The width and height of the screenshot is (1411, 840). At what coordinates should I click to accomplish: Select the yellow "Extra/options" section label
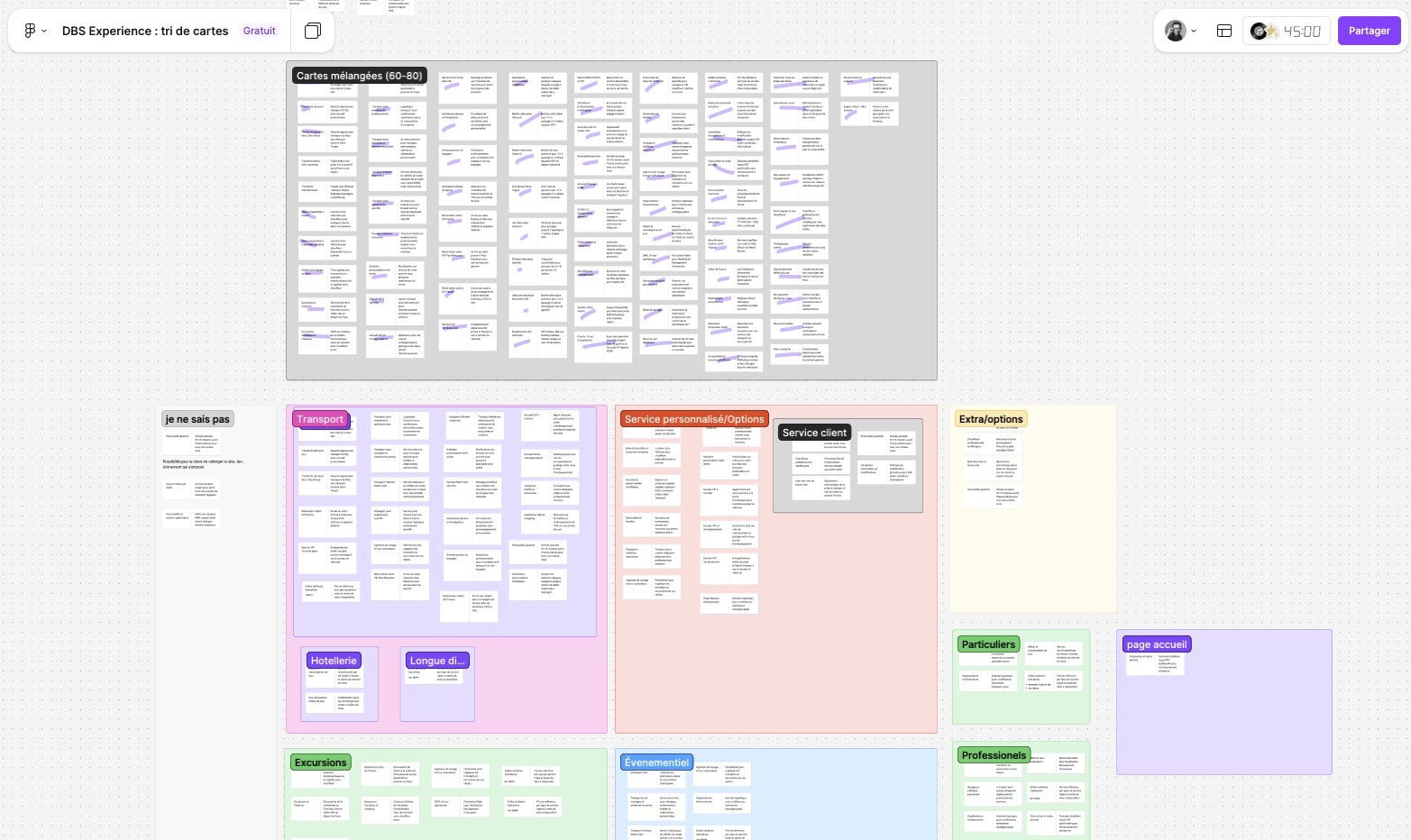(991, 419)
